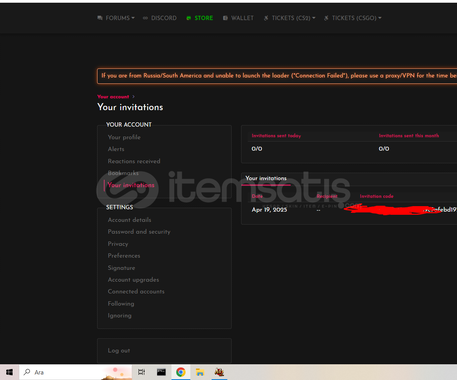Open 'Password and security' settings
Image resolution: width=457 pixels, height=380 pixels.
pos(139,232)
